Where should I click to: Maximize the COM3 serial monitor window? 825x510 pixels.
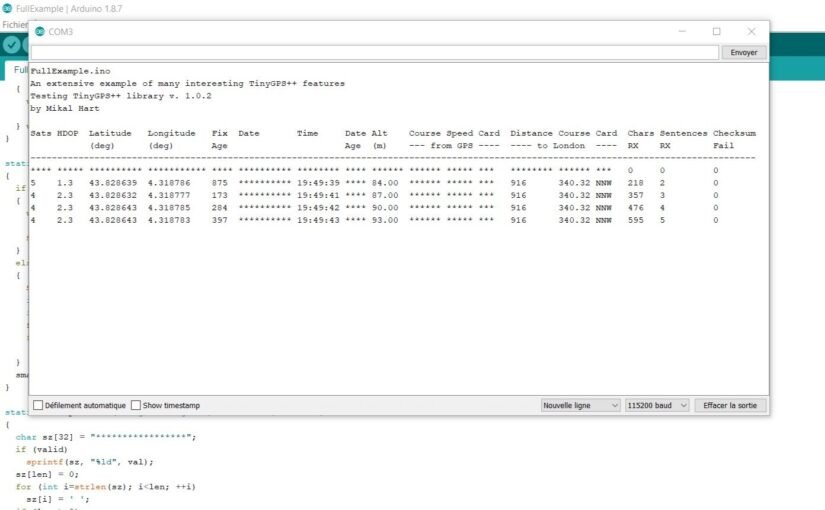[717, 32]
